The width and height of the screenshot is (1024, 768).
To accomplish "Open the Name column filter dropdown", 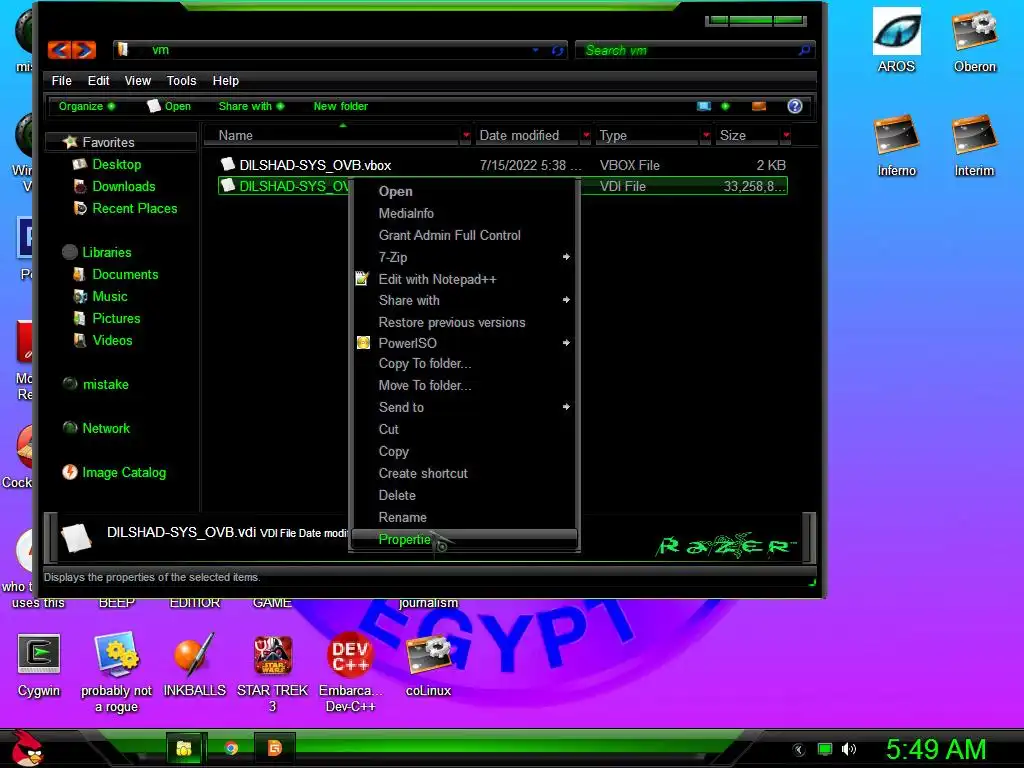I will [x=466, y=135].
